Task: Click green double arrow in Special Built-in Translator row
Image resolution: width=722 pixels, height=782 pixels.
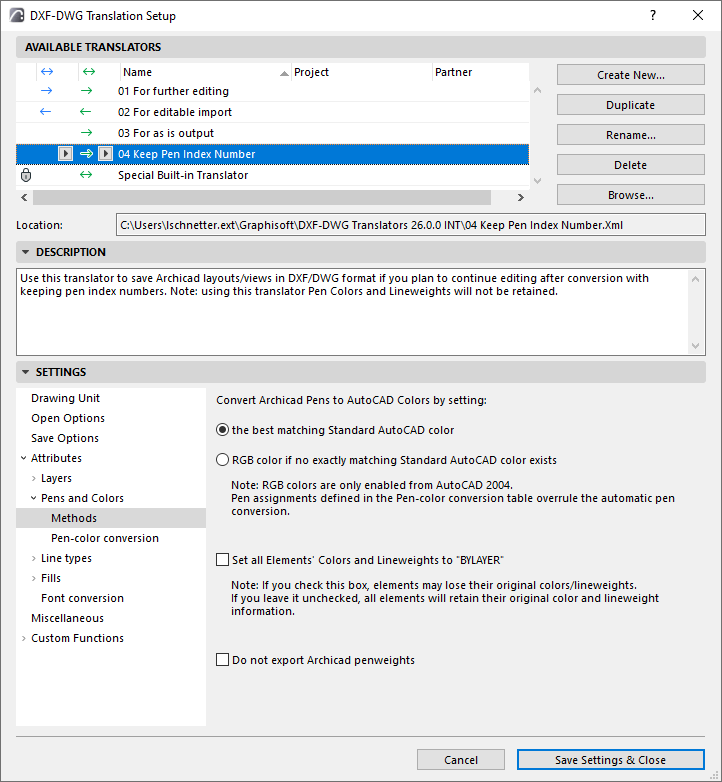Action: tap(86, 175)
